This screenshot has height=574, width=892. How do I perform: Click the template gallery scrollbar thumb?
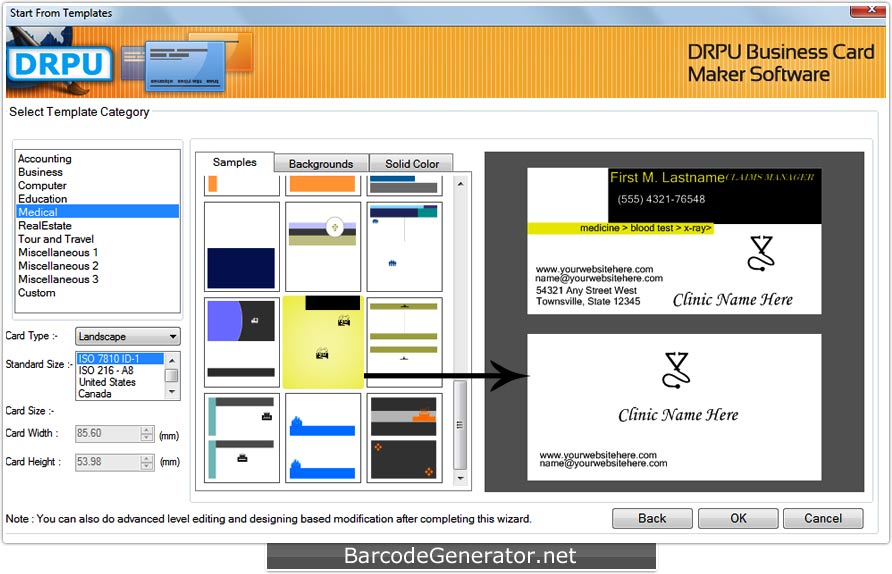pyautogui.click(x=460, y=425)
